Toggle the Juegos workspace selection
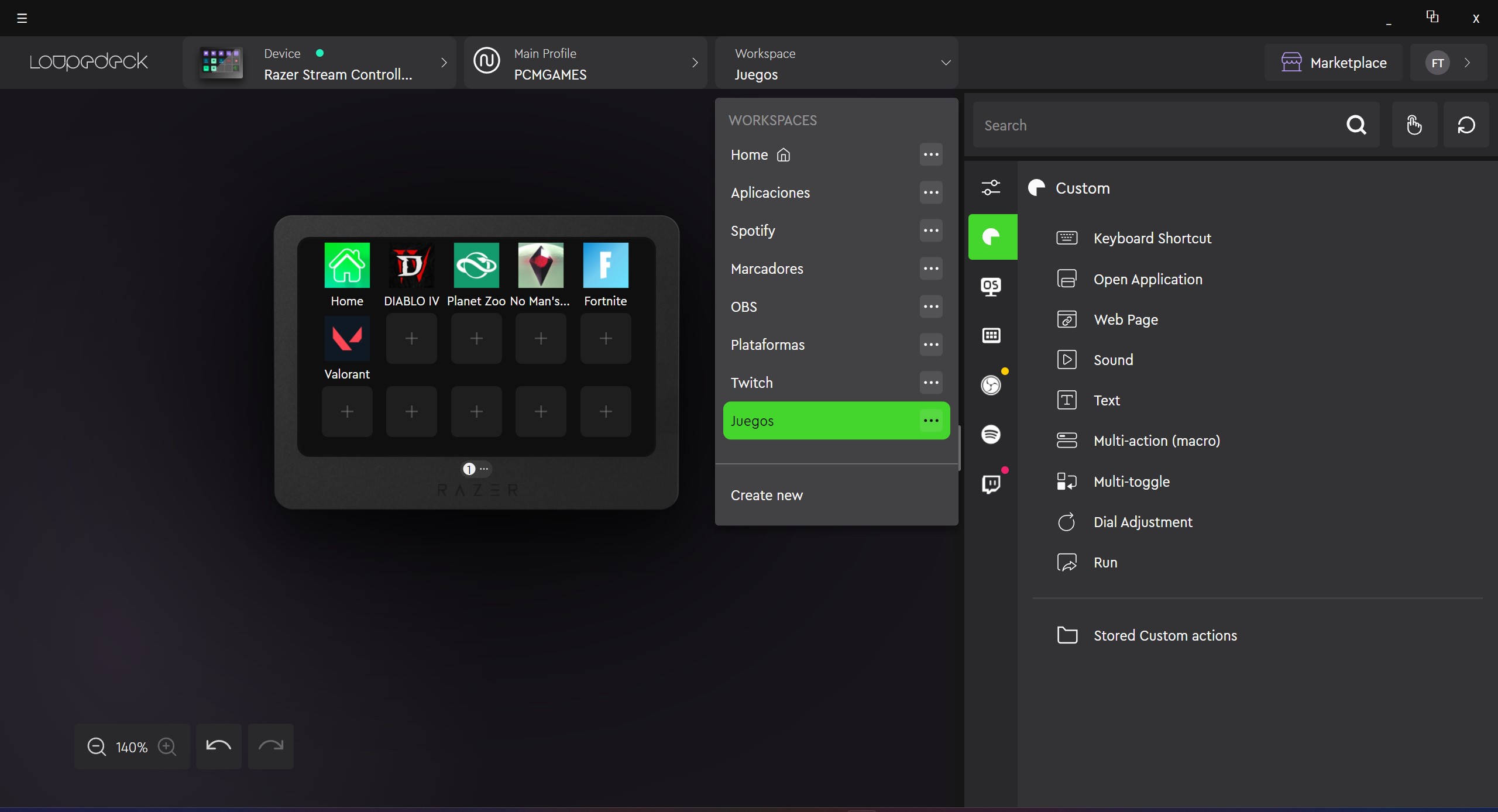Viewport: 1498px width, 812px height. click(x=819, y=420)
